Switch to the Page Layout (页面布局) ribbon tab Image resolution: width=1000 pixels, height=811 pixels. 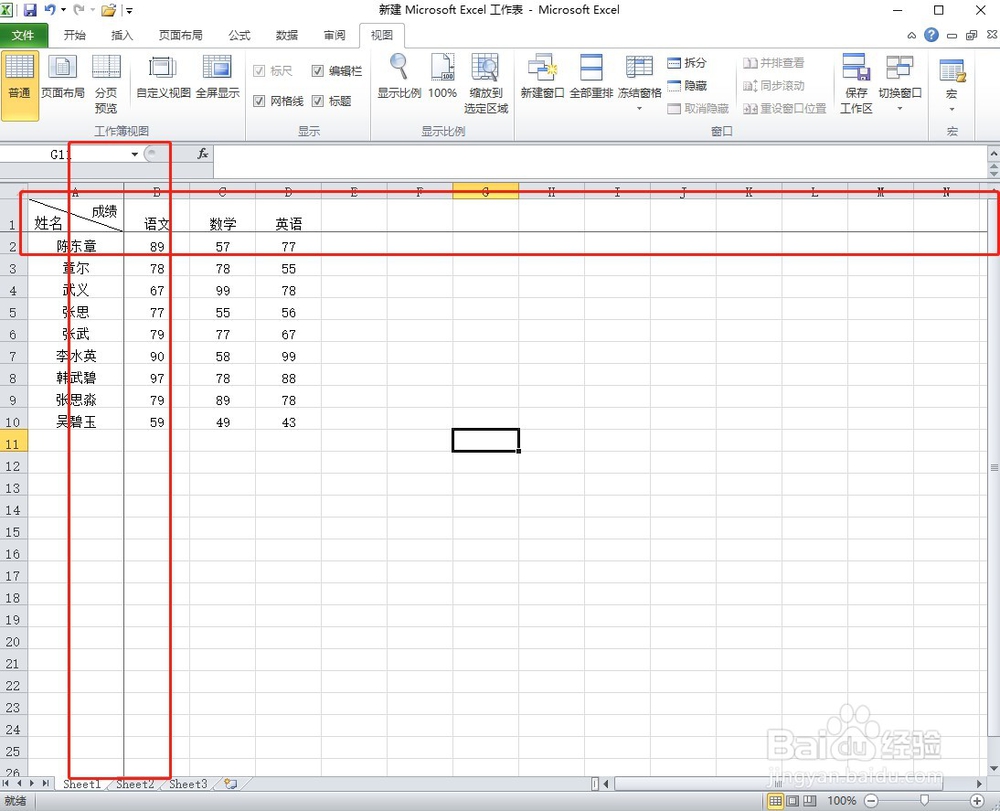(x=180, y=35)
